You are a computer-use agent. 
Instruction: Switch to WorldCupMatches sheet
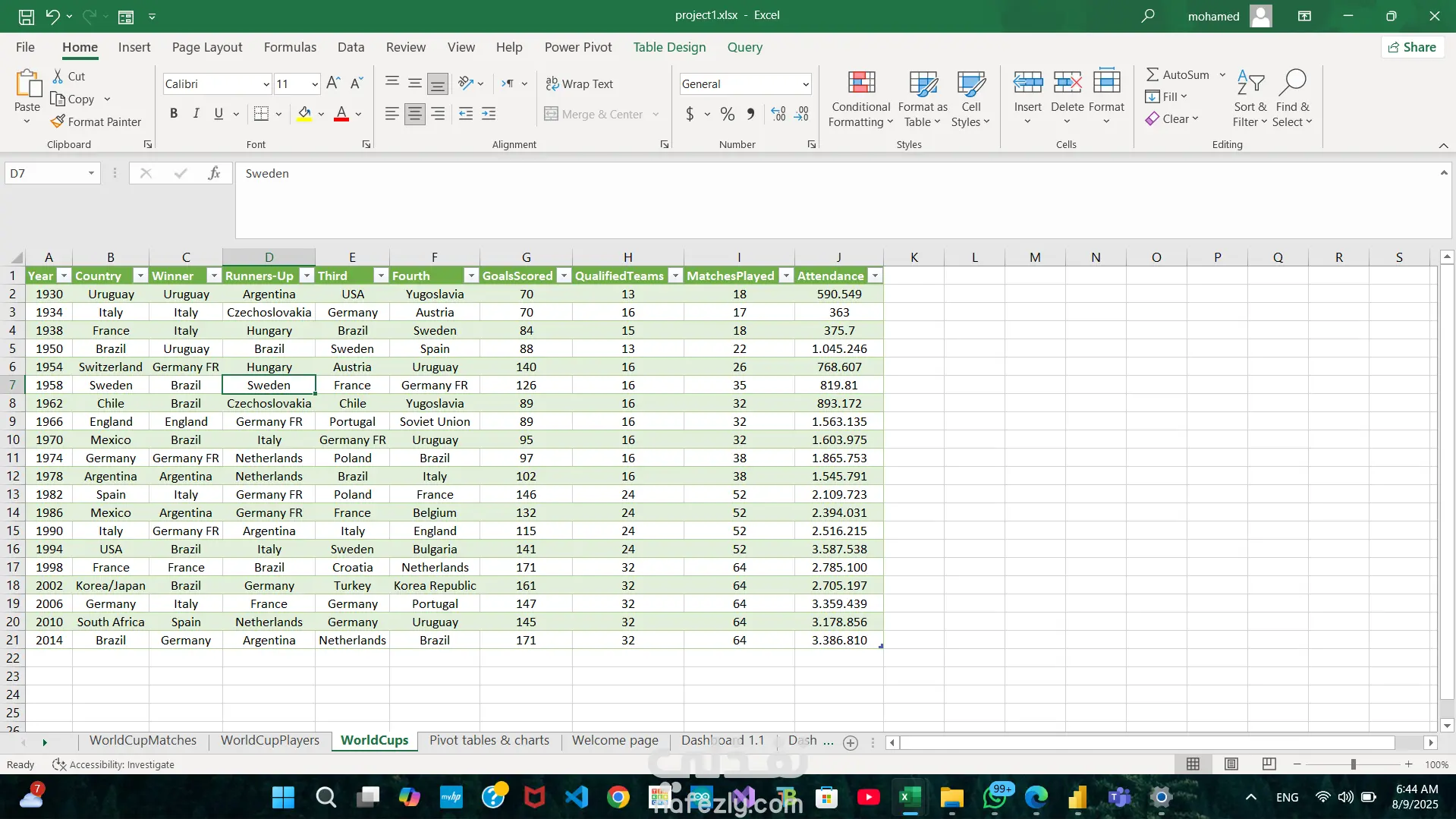coord(143,740)
